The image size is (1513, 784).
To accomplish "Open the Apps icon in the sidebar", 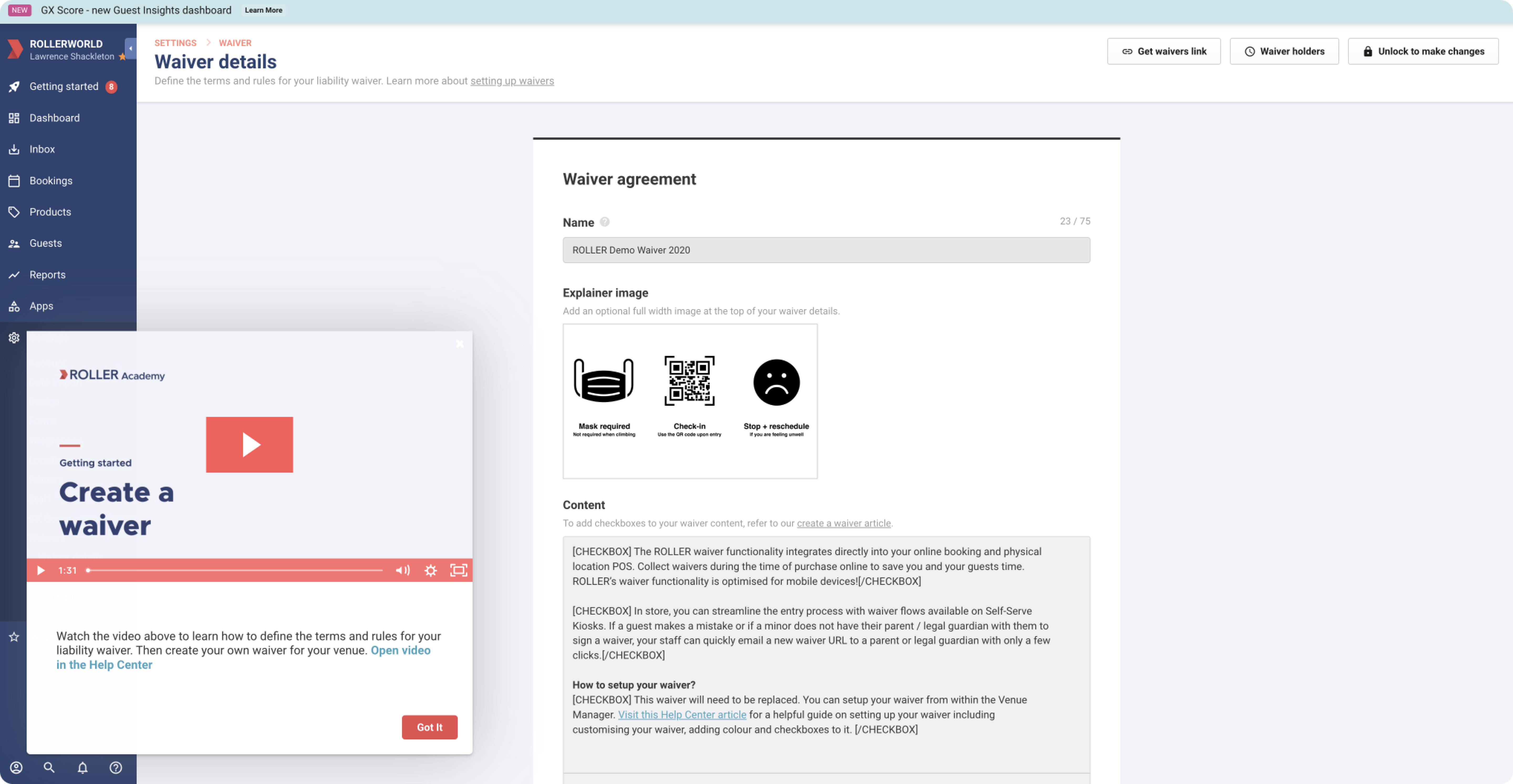I will [14, 305].
